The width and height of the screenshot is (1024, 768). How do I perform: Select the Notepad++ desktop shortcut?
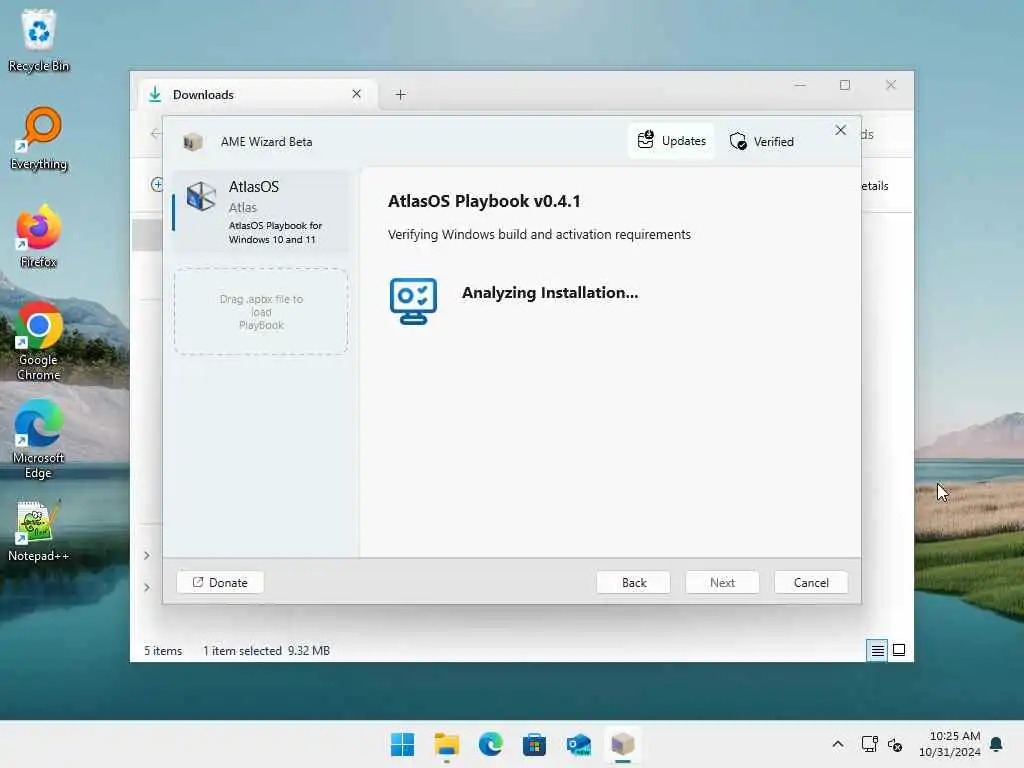pyautogui.click(x=39, y=531)
